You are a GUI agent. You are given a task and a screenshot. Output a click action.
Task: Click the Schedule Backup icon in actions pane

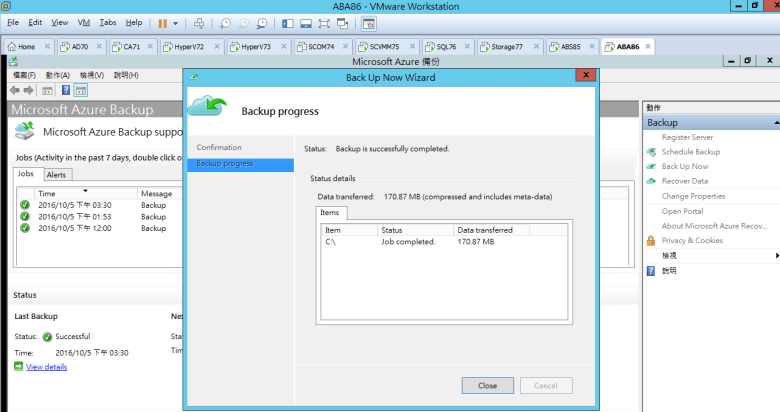tap(651, 152)
